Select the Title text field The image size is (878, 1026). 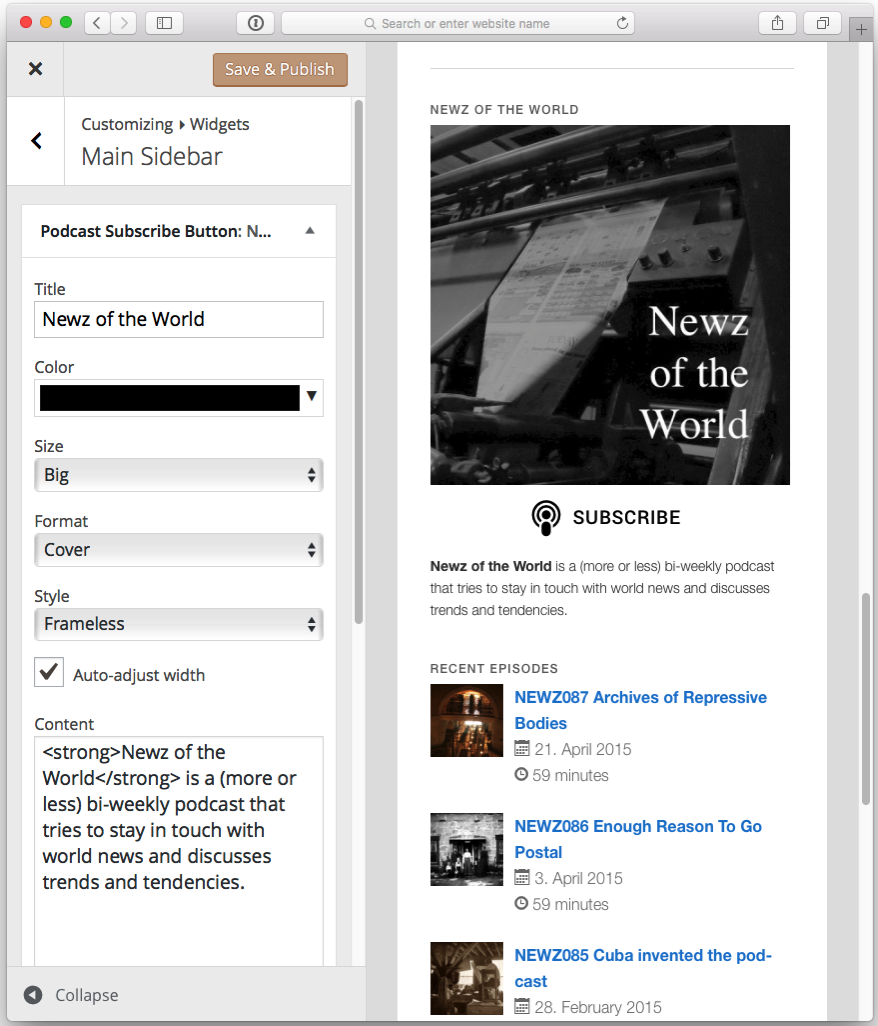click(178, 319)
